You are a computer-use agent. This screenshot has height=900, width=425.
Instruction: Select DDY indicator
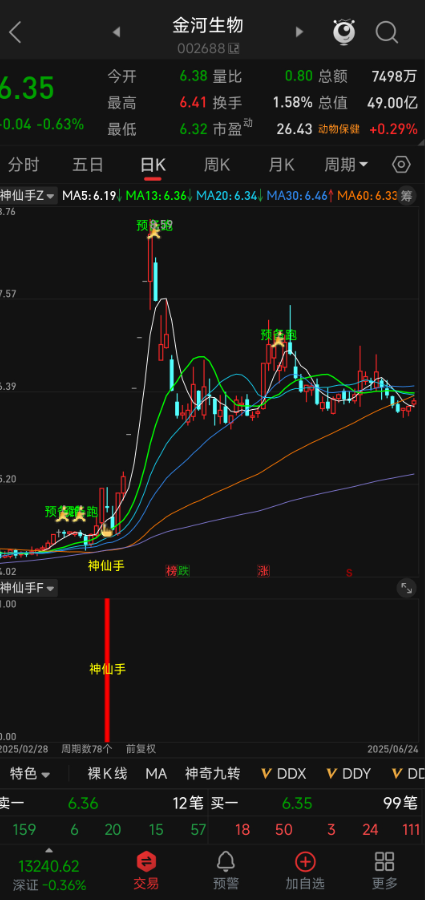(x=349, y=774)
